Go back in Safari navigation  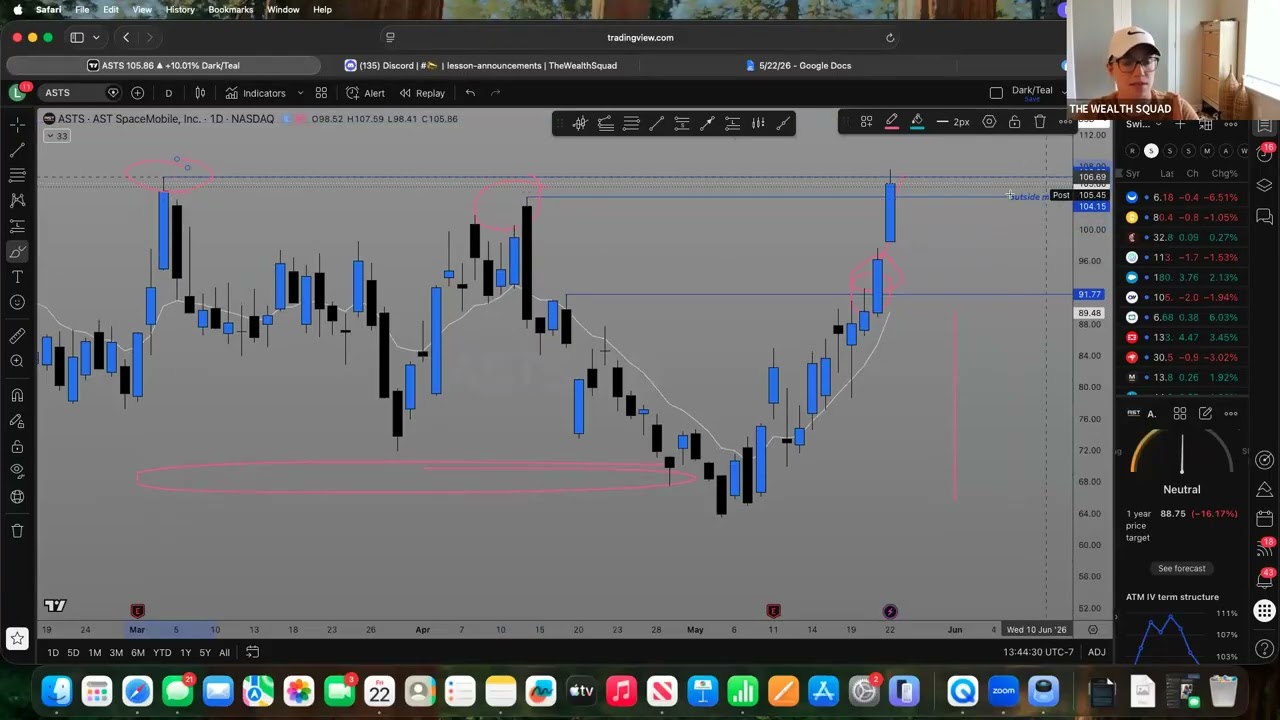[126, 38]
